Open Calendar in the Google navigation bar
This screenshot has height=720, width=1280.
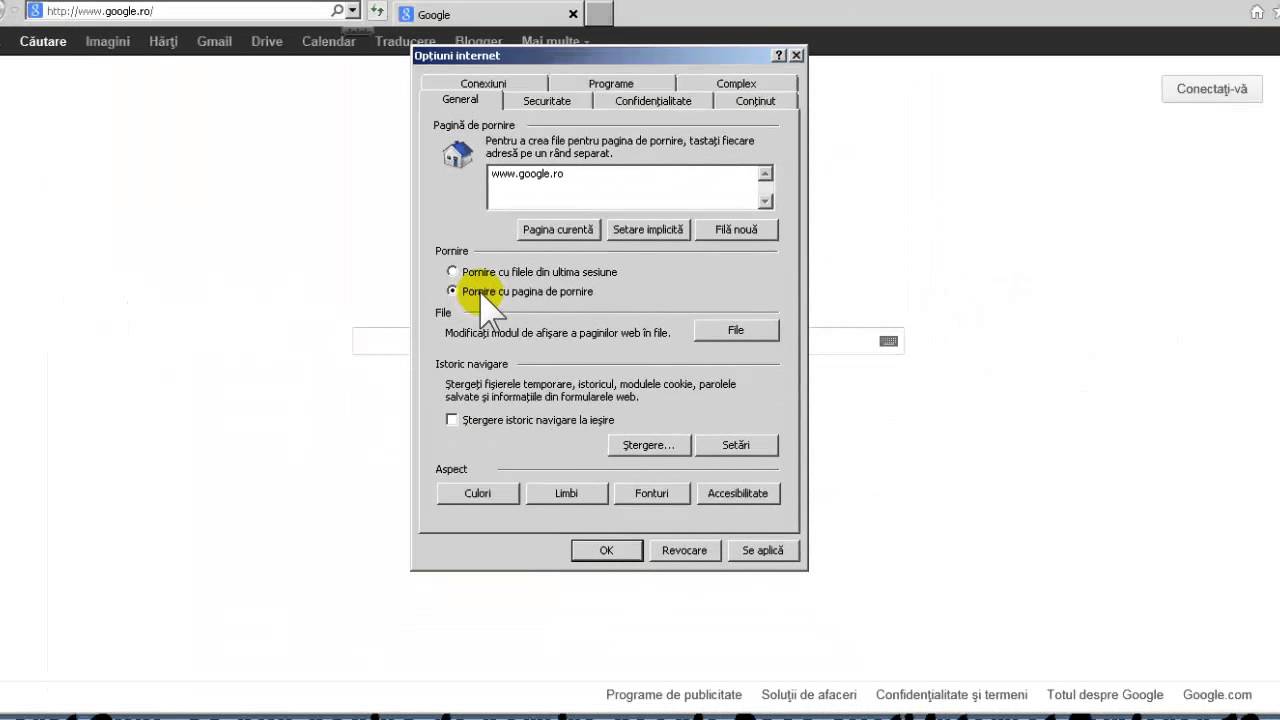329,42
